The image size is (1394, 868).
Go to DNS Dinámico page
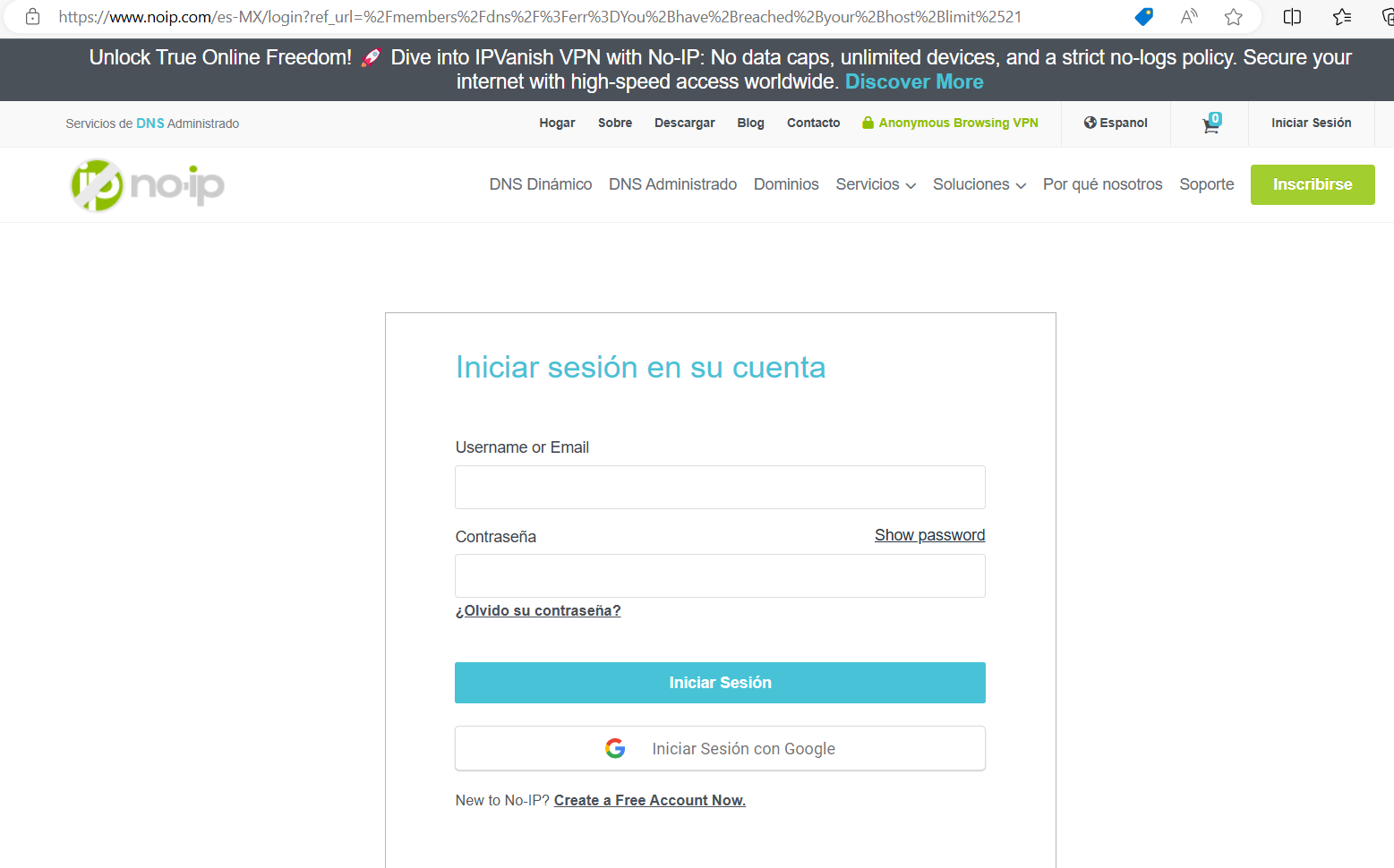coord(541,184)
